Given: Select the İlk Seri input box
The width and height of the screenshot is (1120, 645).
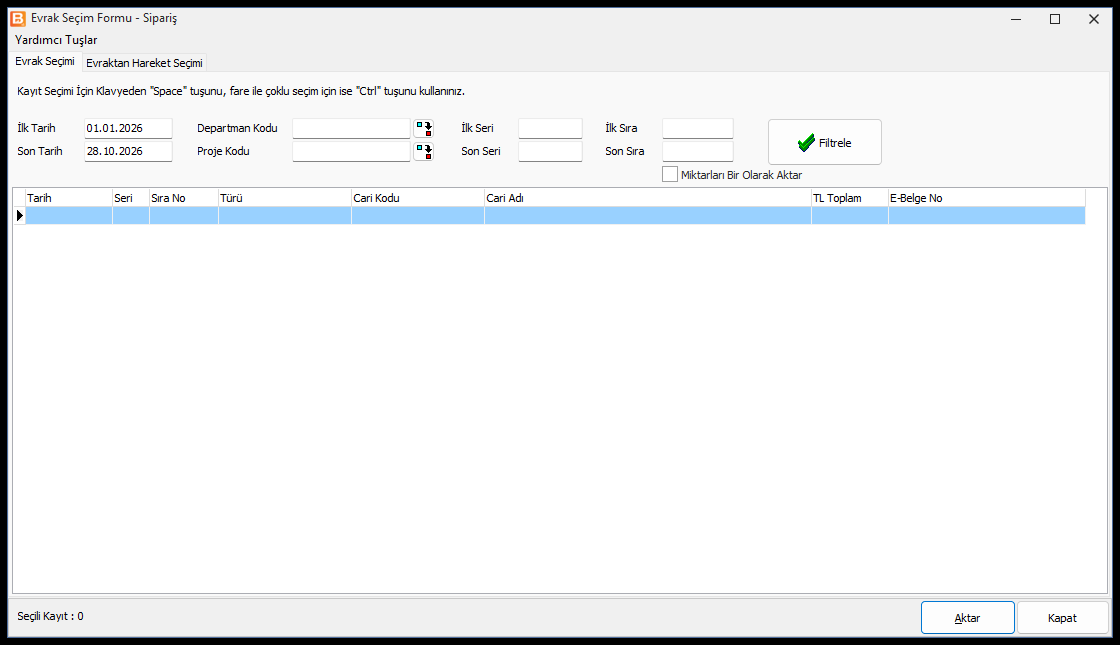Looking at the screenshot, I should pos(551,129).
